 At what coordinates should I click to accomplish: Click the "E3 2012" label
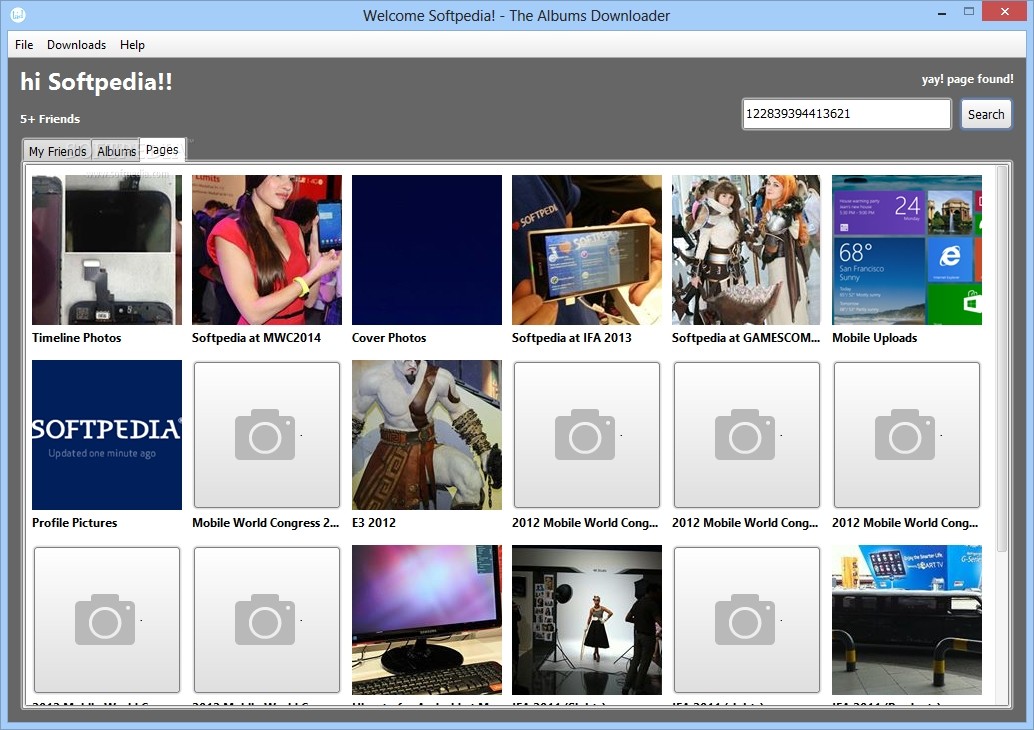[x=374, y=523]
